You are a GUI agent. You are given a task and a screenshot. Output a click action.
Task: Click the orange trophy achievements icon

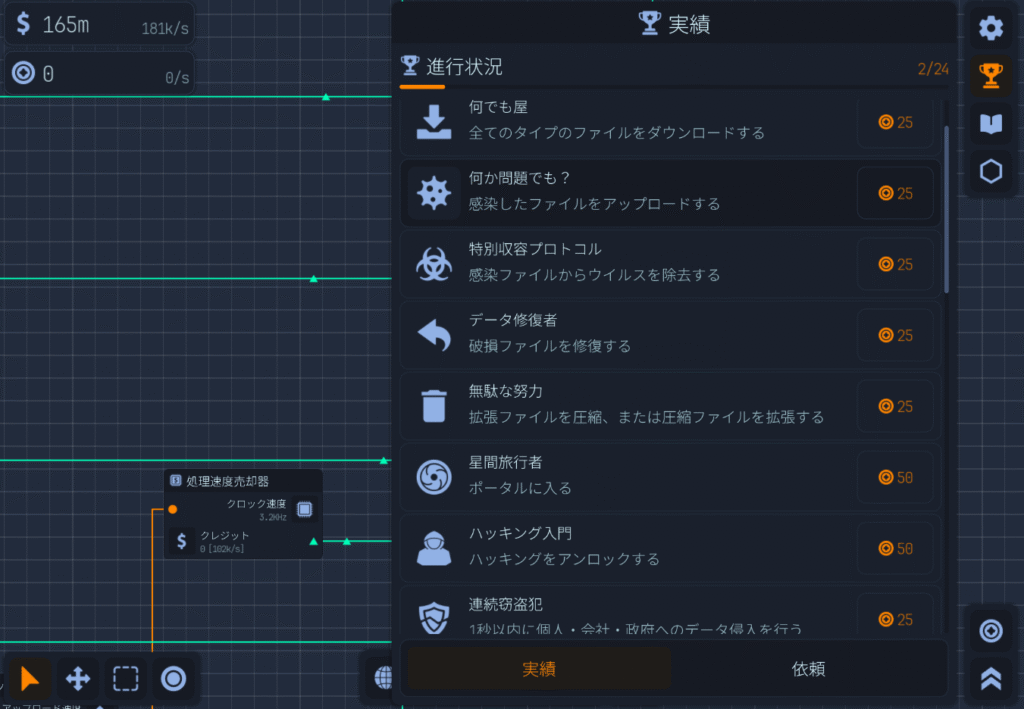[990, 76]
